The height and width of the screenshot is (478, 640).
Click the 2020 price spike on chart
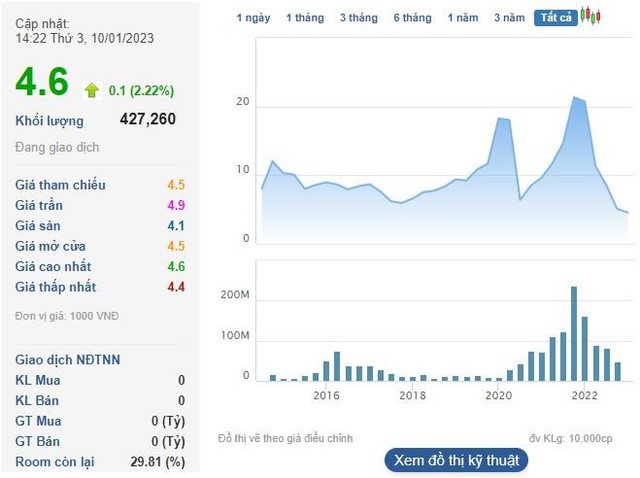click(x=502, y=120)
